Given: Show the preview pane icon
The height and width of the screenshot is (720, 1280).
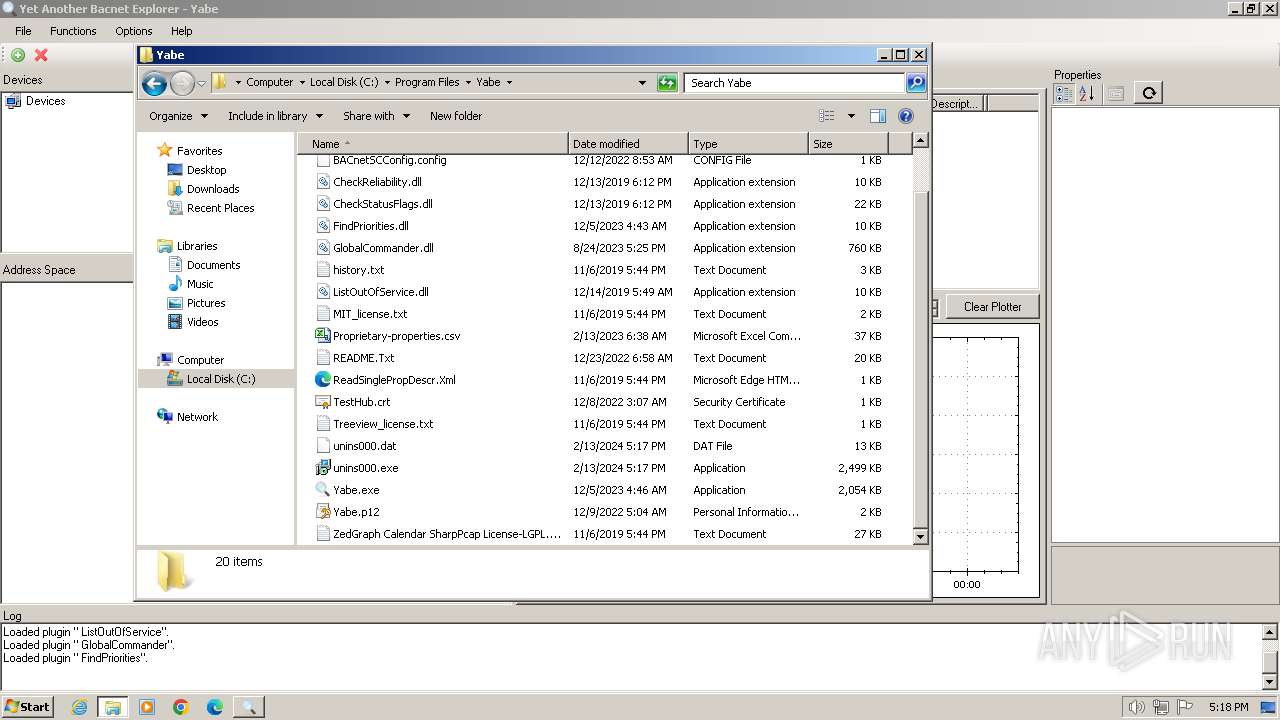Looking at the screenshot, I should point(877,116).
